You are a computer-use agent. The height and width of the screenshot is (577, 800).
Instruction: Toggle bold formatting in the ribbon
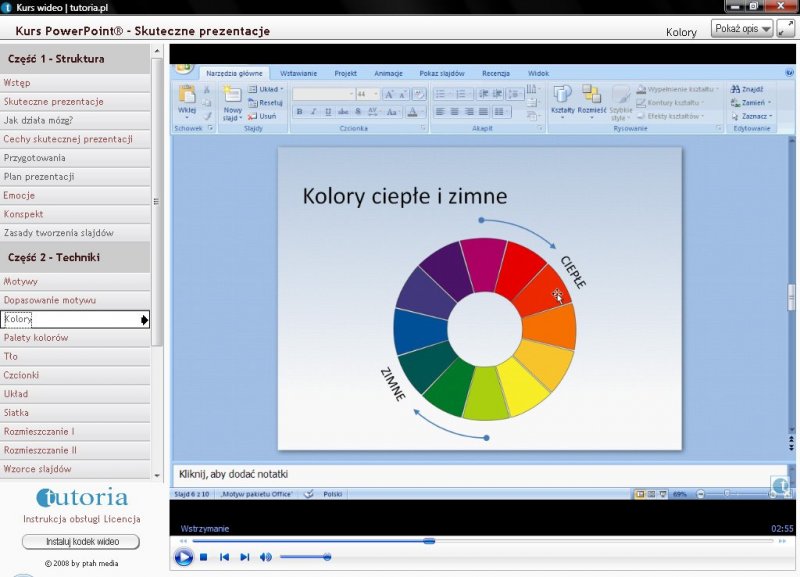click(x=299, y=112)
